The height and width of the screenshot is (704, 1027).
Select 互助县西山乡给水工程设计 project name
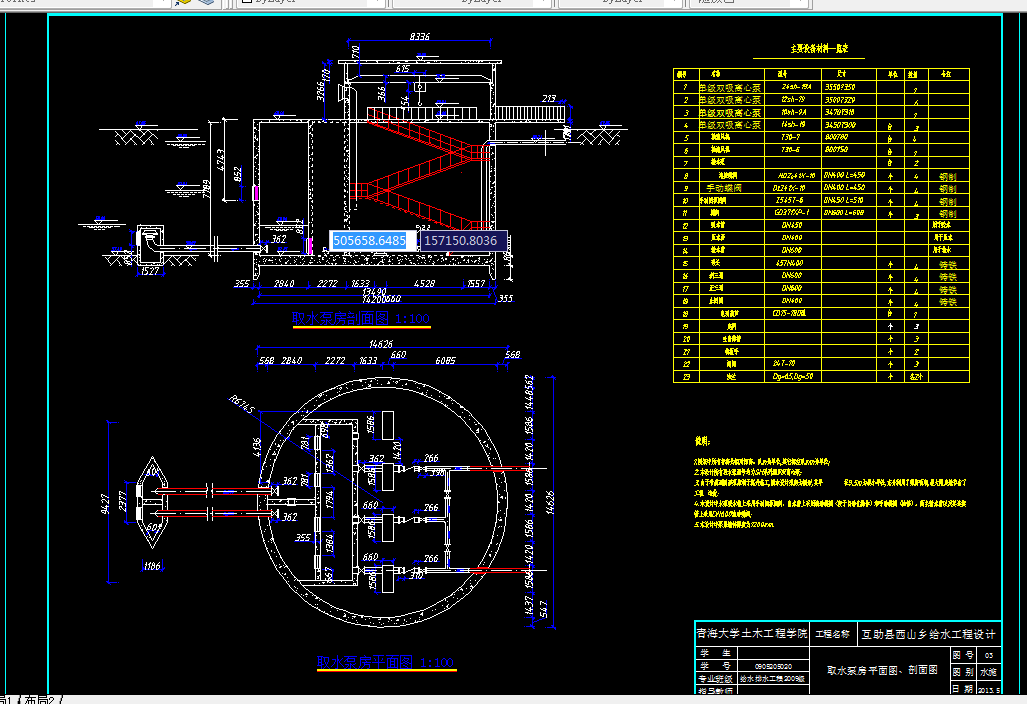(x=928, y=634)
